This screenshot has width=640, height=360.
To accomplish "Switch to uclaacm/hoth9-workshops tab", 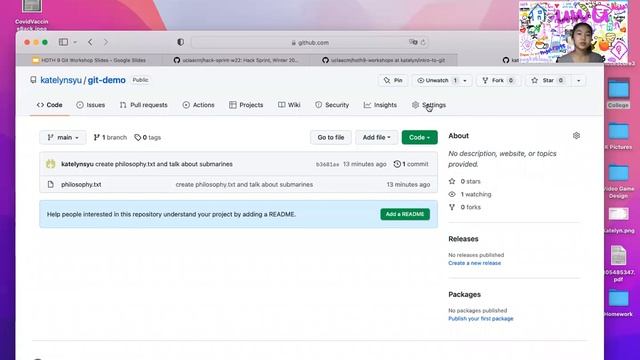I will point(384,60).
